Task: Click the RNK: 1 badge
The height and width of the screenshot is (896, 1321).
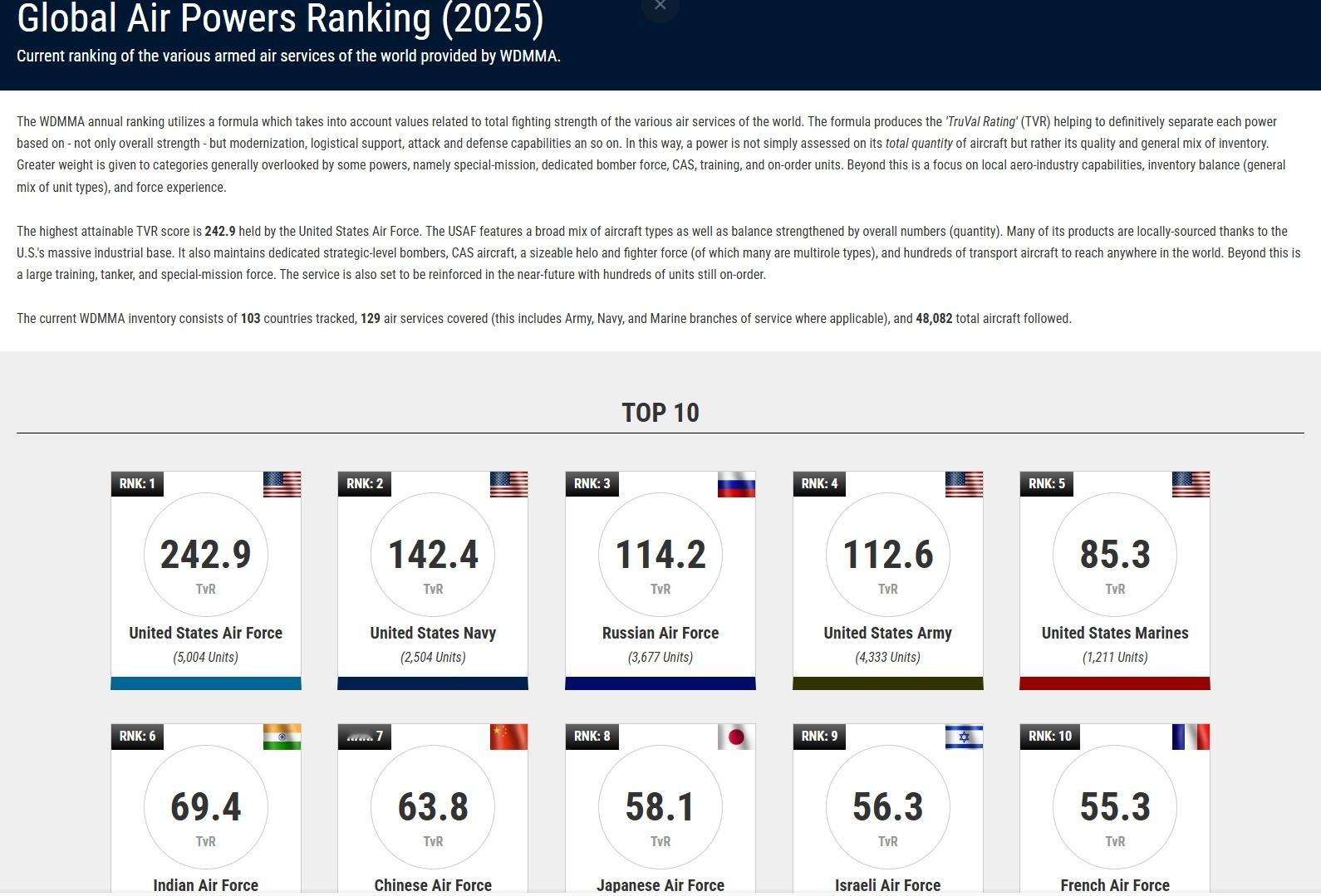Action: pos(137,484)
